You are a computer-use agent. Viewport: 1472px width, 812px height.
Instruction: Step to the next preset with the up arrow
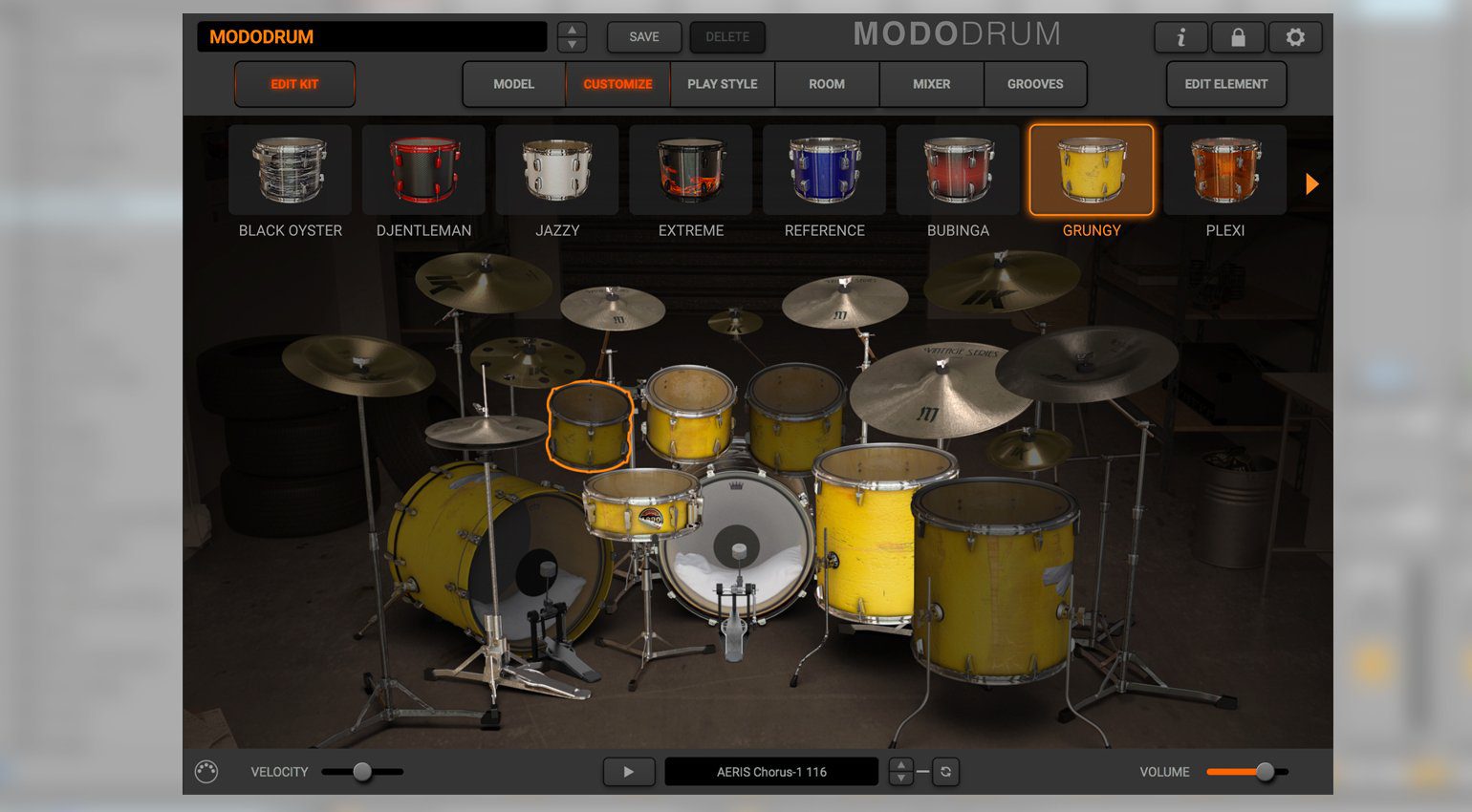point(573,30)
